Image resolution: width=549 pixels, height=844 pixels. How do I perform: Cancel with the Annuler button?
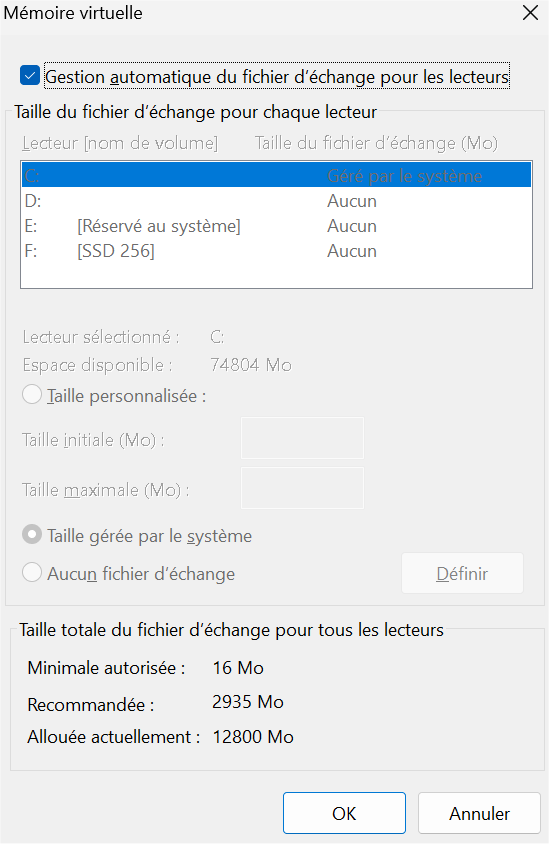pyautogui.click(x=479, y=813)
